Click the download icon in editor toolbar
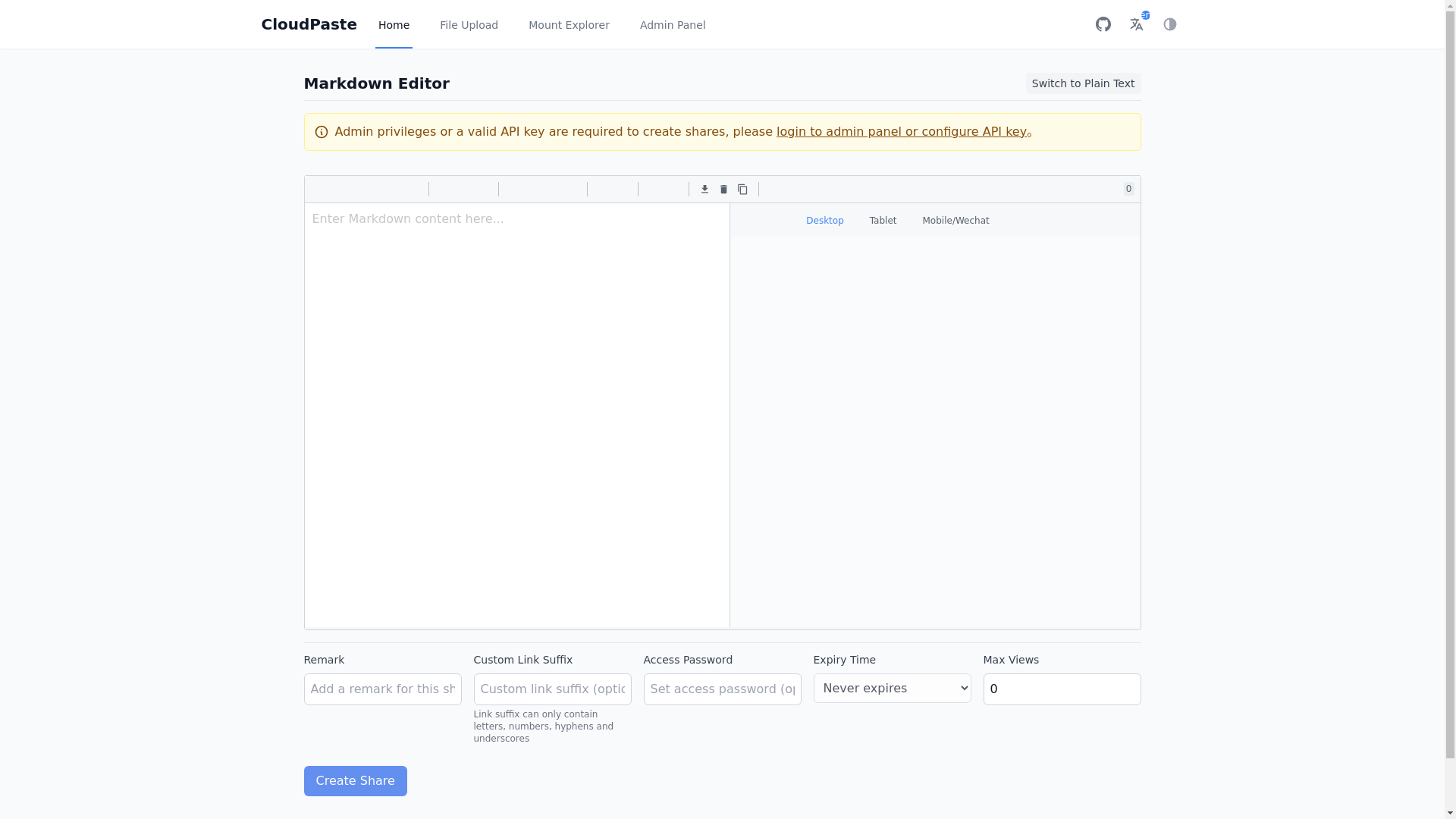This screenshot has width=1456, height=819. coord(704,190)
